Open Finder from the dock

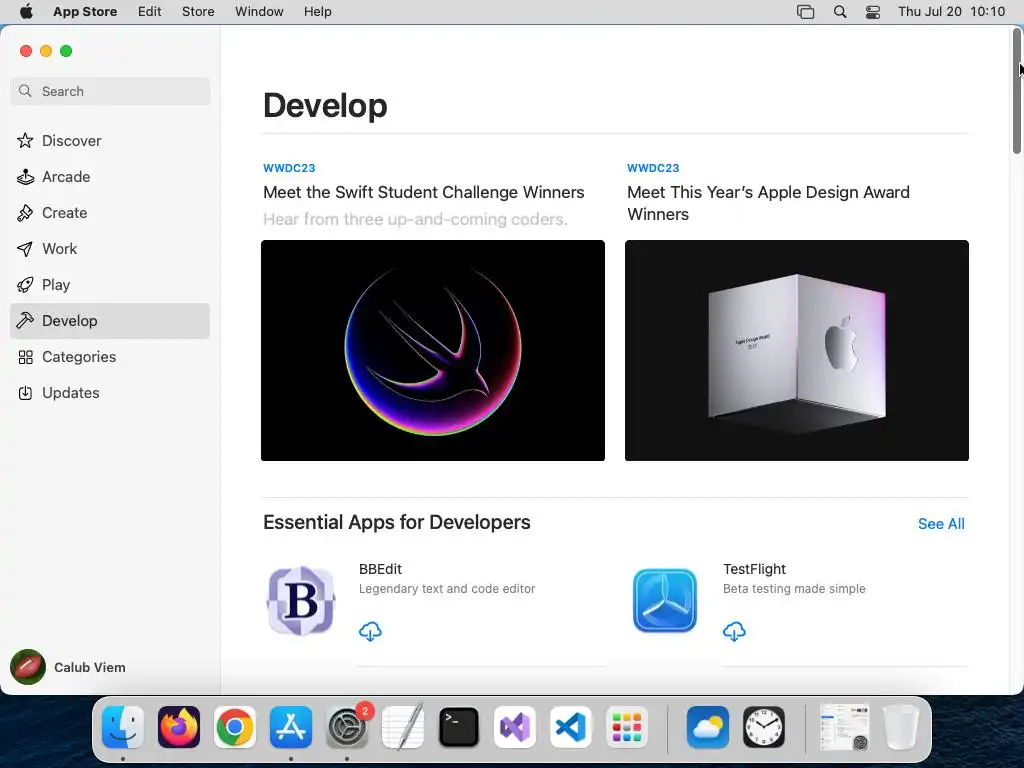[x=123, y=727]
